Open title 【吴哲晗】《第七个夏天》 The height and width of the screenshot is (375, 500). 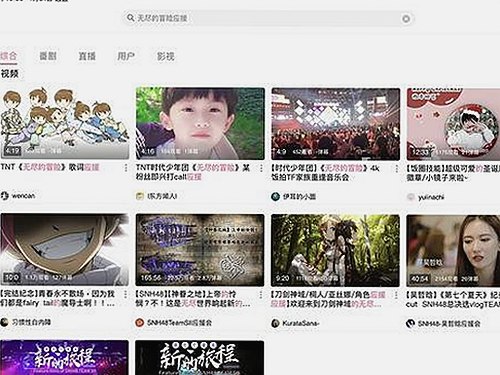(x=453, y=300)
